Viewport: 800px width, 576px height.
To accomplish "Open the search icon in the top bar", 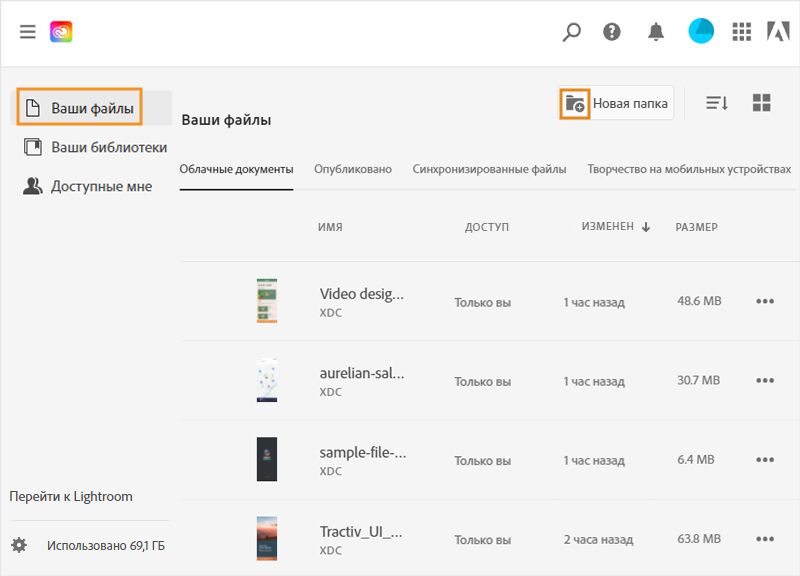I will pyautogui.click(x=570, y=32).
